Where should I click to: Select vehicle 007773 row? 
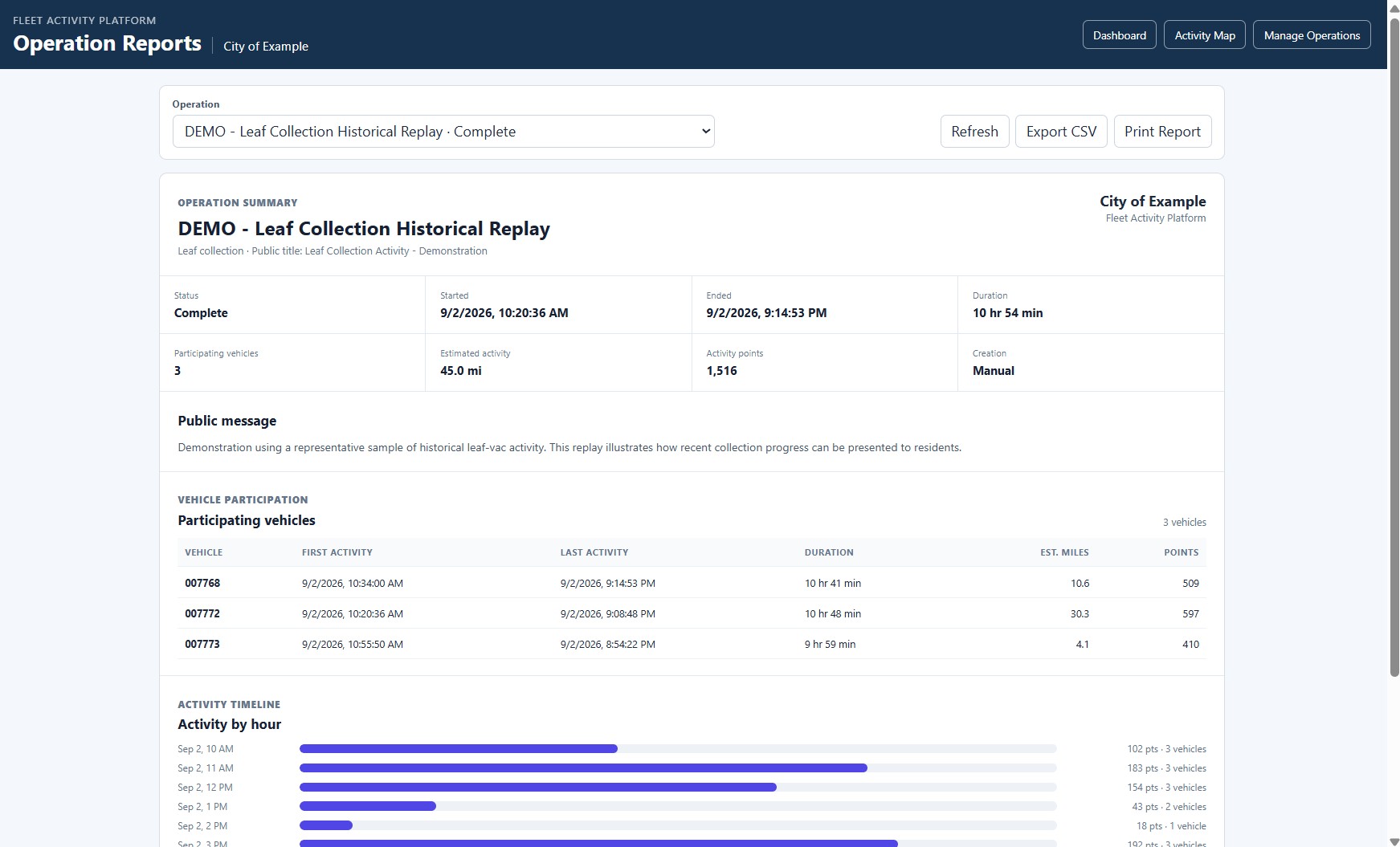692,644
